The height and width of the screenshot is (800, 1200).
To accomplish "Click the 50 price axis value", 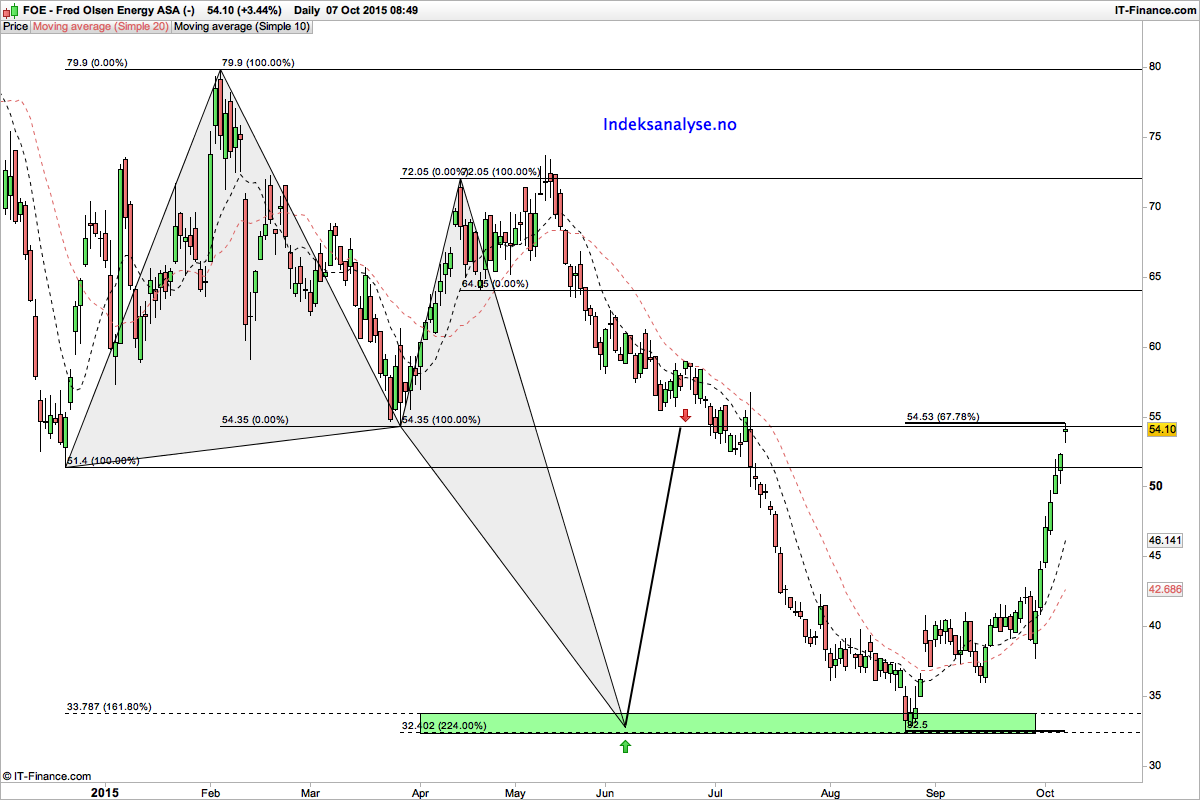I will (x=1154, y=486).
